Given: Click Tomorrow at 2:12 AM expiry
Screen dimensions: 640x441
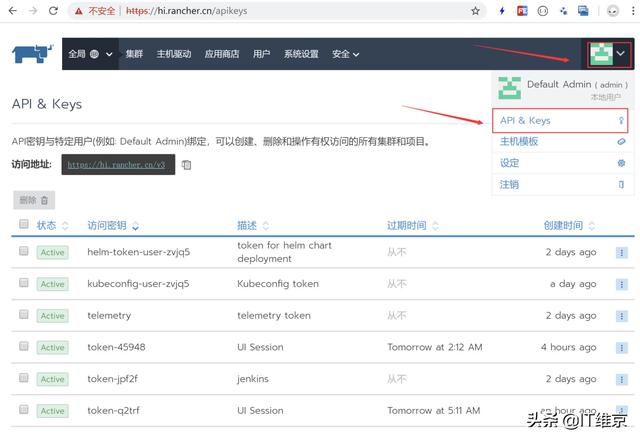Looking at the screenshot, I should point(435,347).
